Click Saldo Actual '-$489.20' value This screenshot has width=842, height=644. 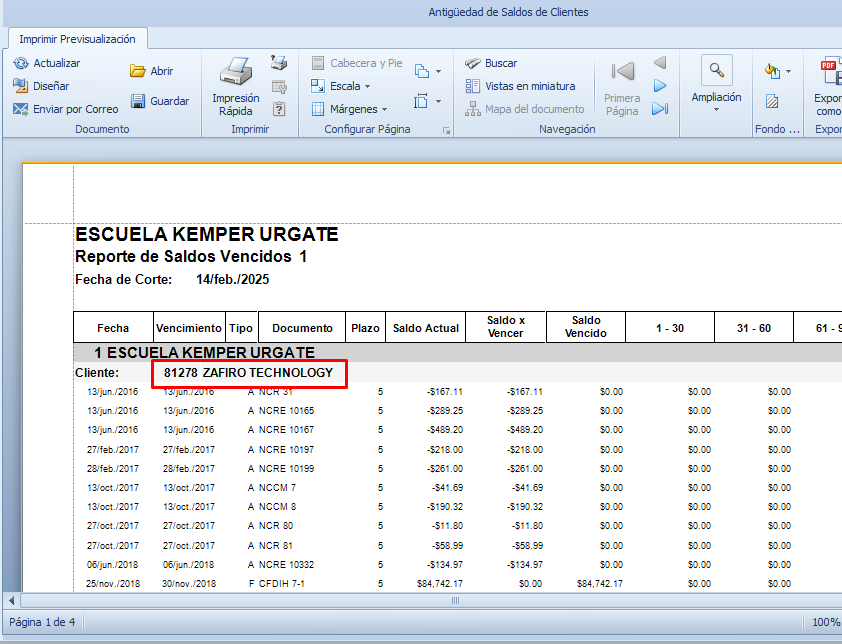pos(445,430)
